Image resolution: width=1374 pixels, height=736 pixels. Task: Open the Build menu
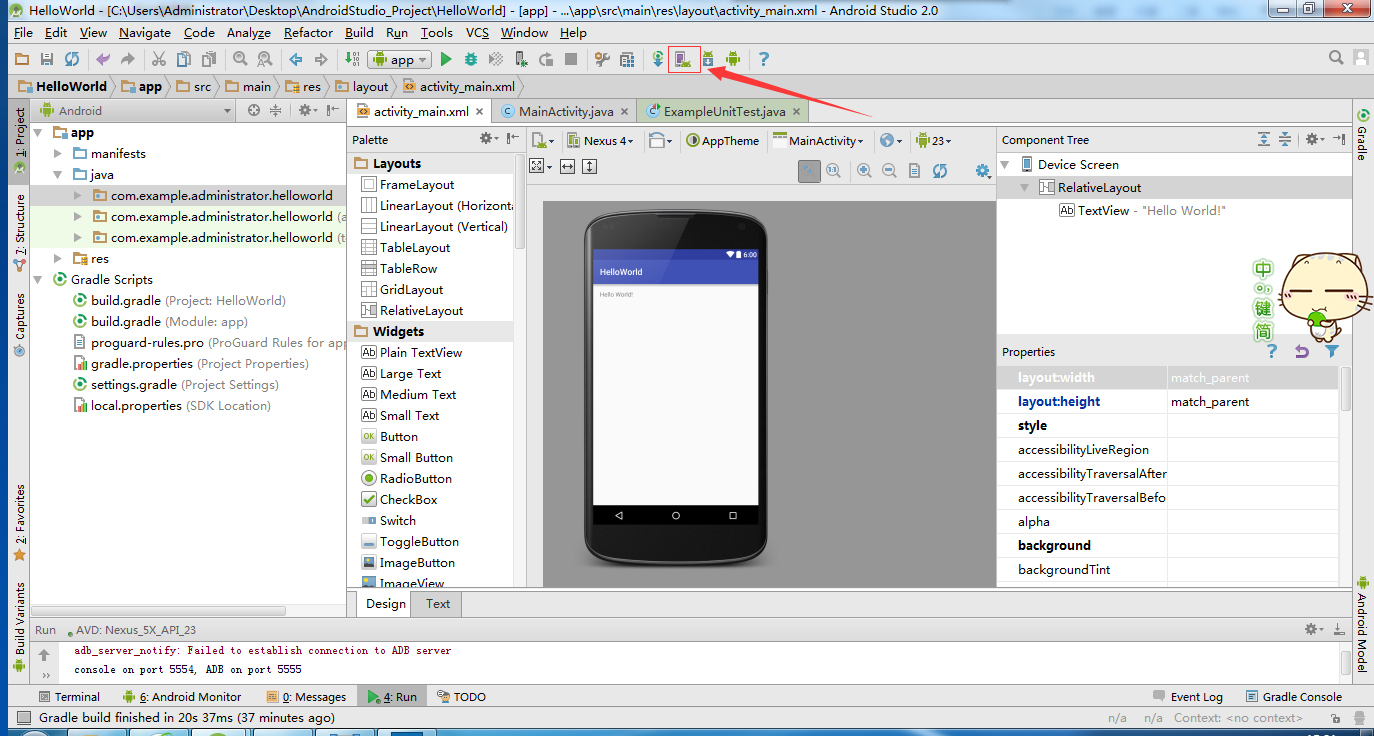coord(359,32)
